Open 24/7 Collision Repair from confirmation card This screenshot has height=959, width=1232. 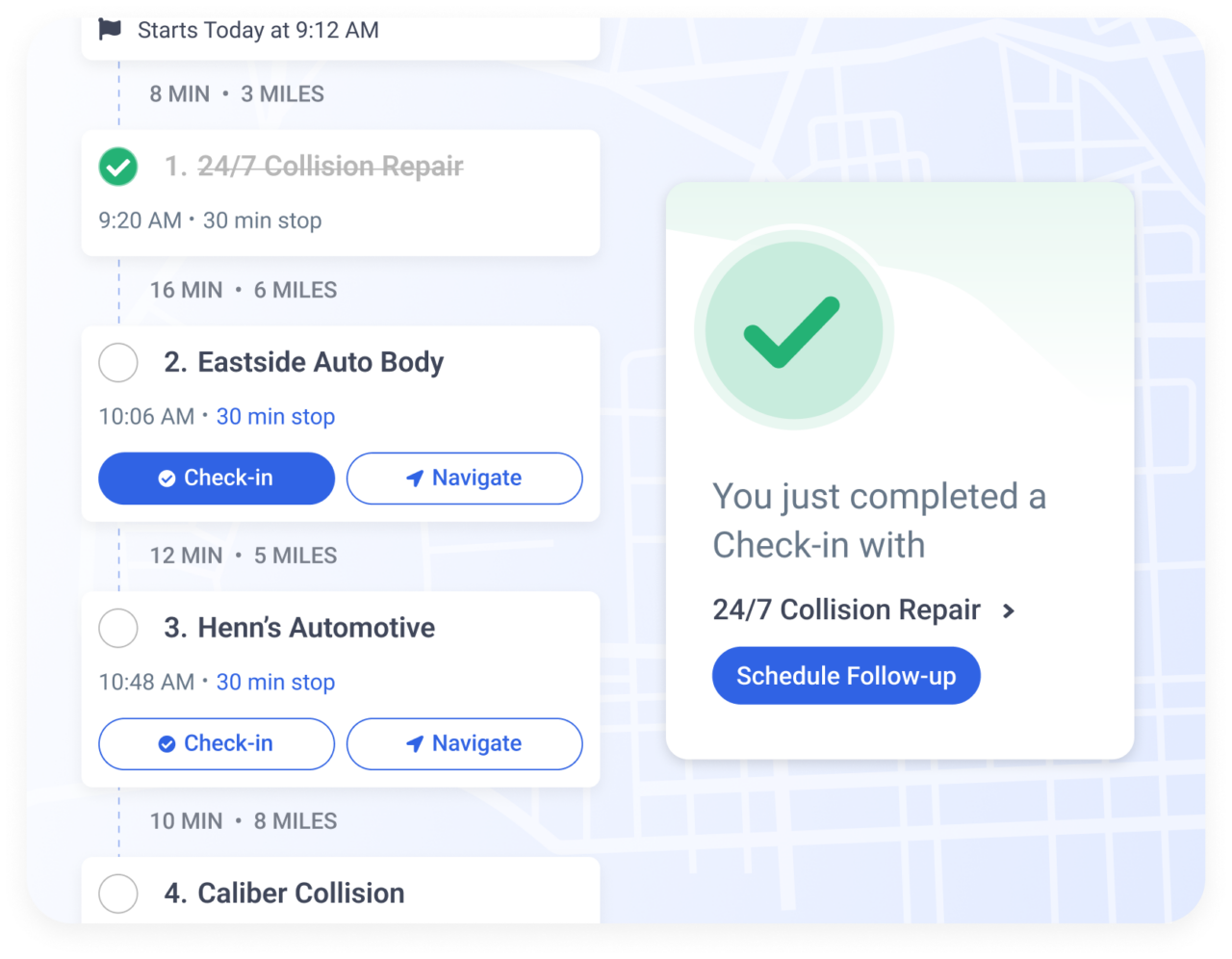click(x=845, y=609)
